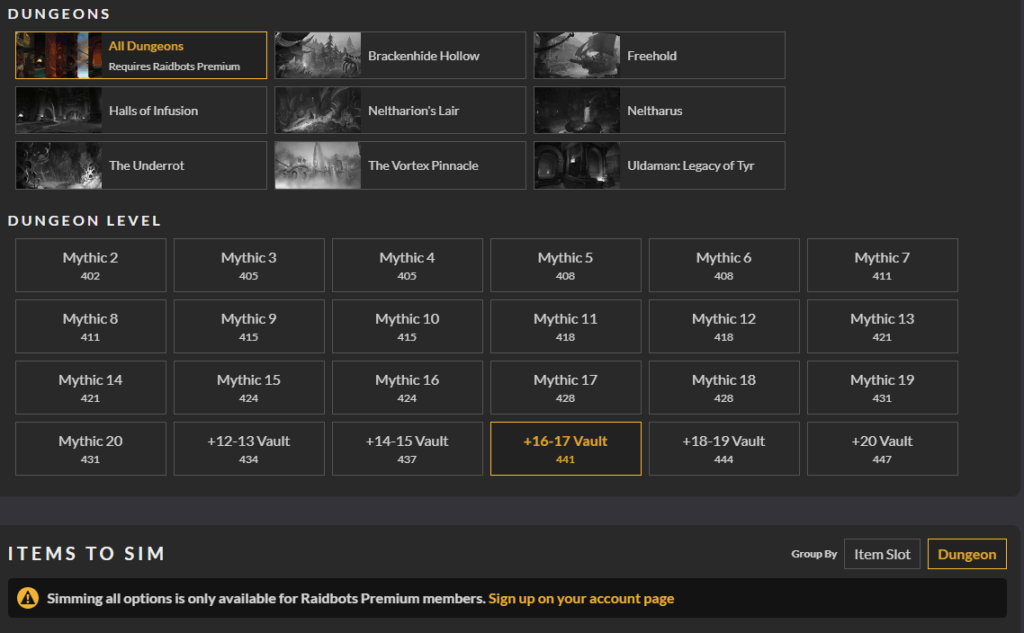Open Sign up on your account page link
1024x633 pixels.
click(x=581, y=598)
